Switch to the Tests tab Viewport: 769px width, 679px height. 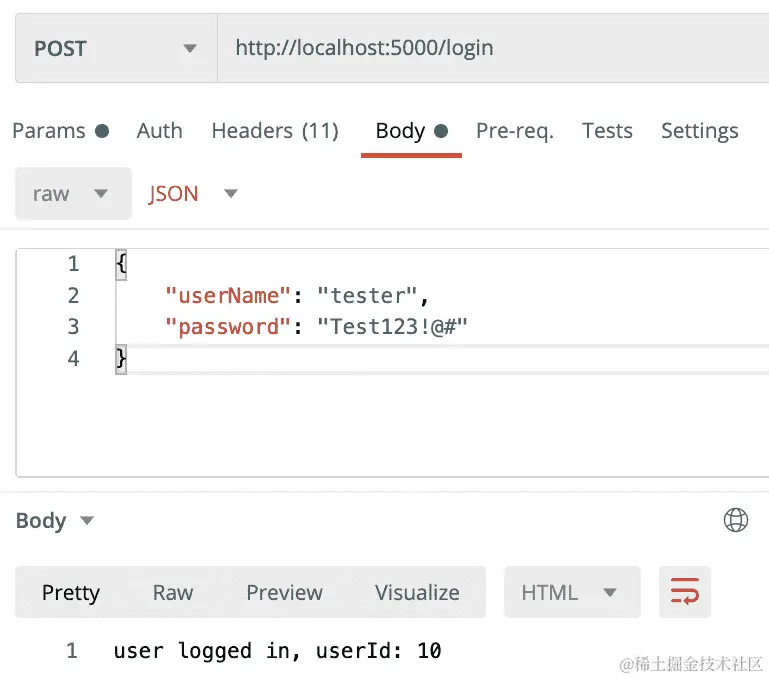pos(607,131)
